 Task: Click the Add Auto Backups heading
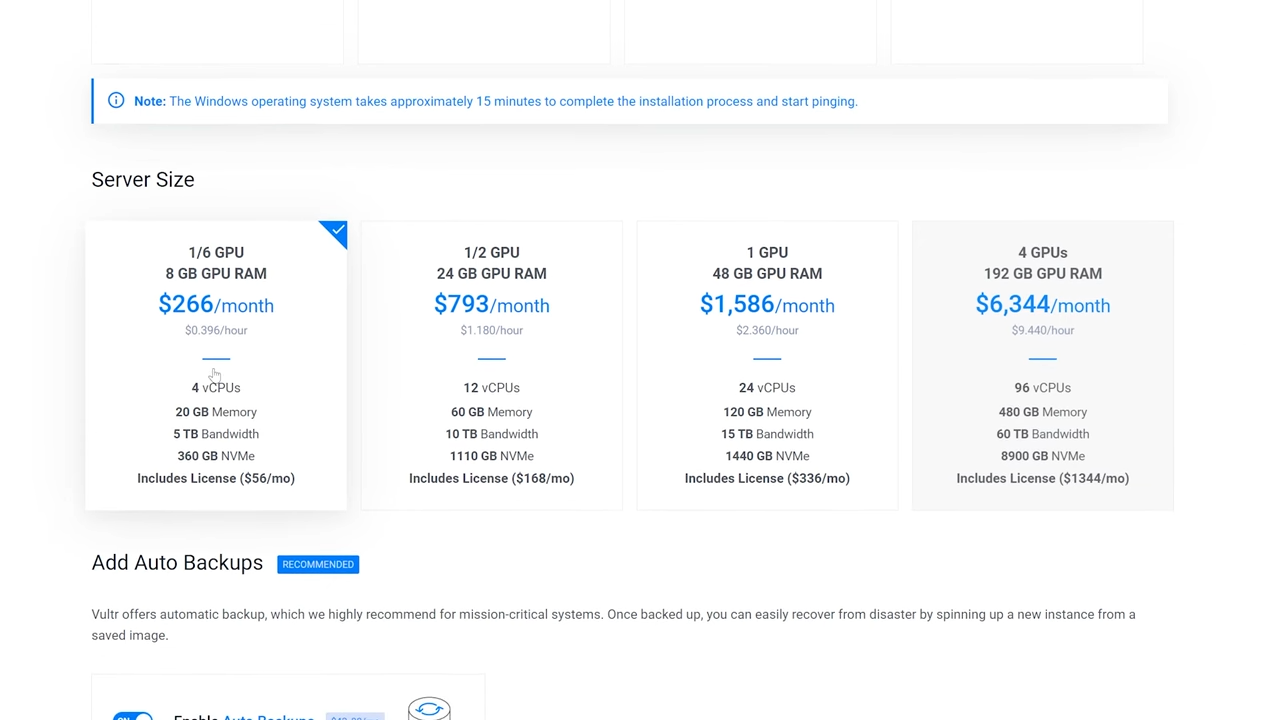pyautogui.click(x=177, y=563)
